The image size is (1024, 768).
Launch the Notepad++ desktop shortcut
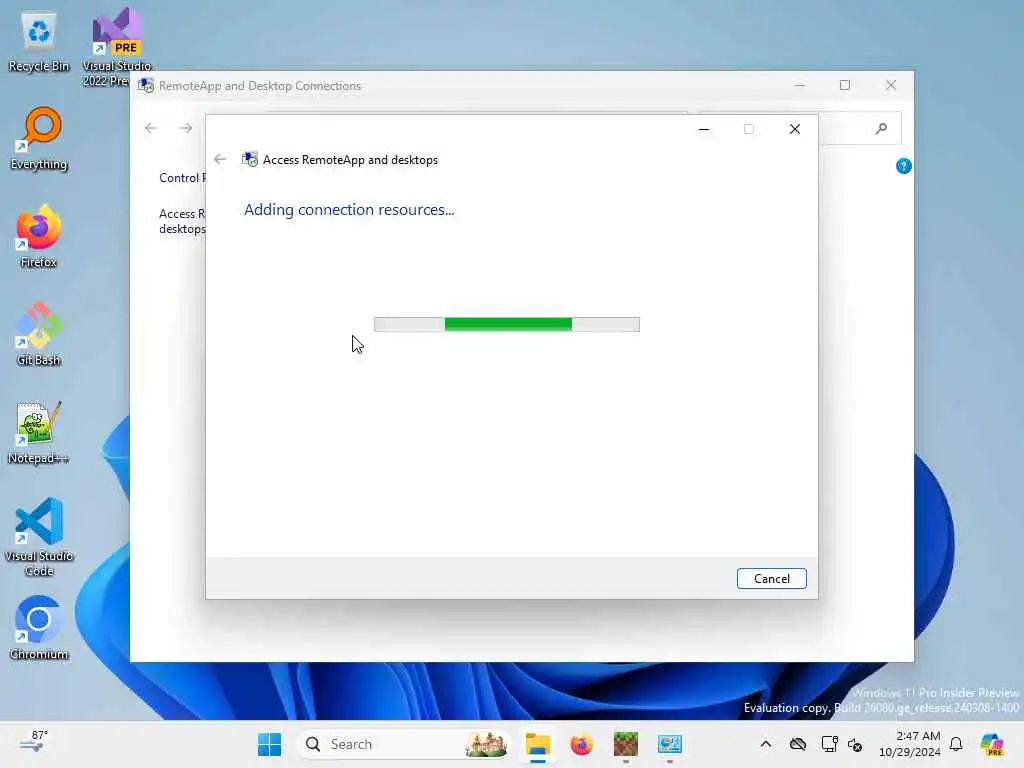click(x=39, y=432)
